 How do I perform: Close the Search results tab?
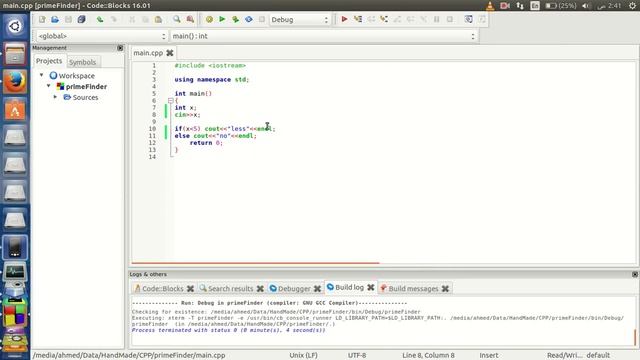(x=260, y=289)
